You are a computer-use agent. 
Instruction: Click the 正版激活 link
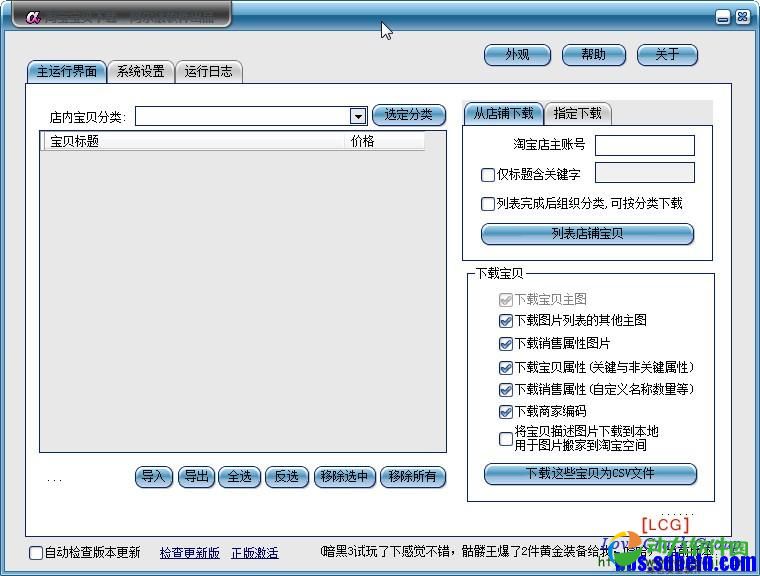click(x=254, y=553)
